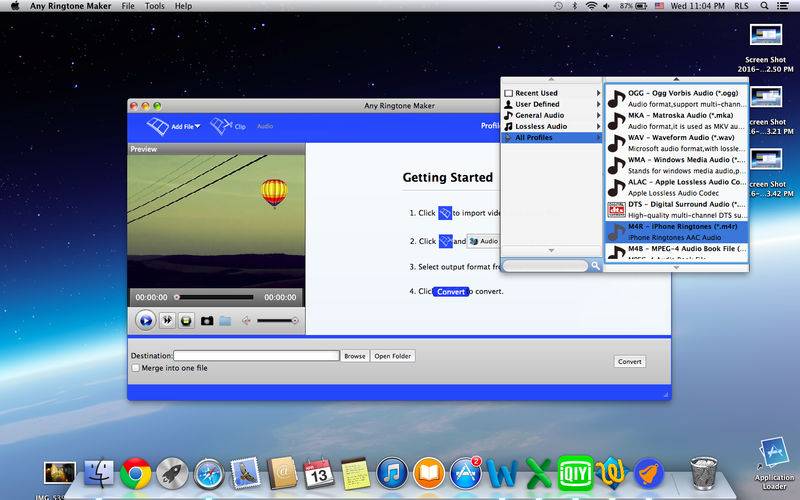The height and width of the screenshot is (500, 800).
Task: Open the Add File dropdown arrow
Action: [x=197, y=126]
